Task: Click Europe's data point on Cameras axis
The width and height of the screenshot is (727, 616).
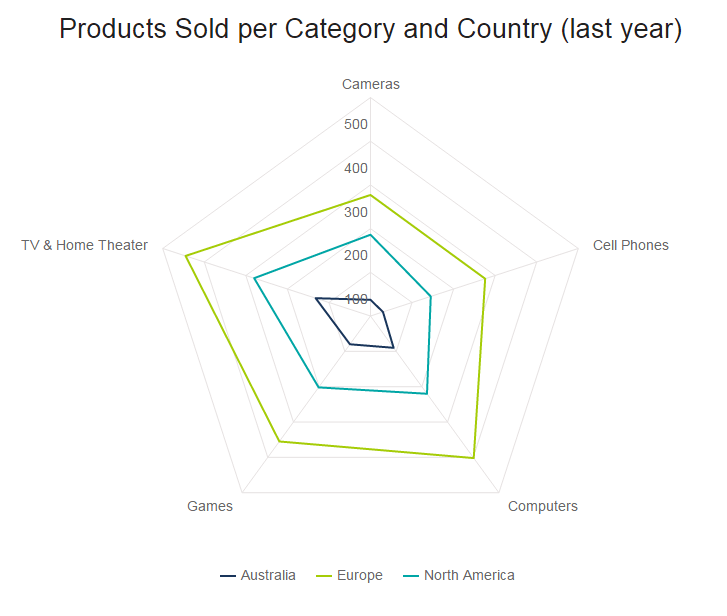Action: pyautogui.click(x=370, y=195)
